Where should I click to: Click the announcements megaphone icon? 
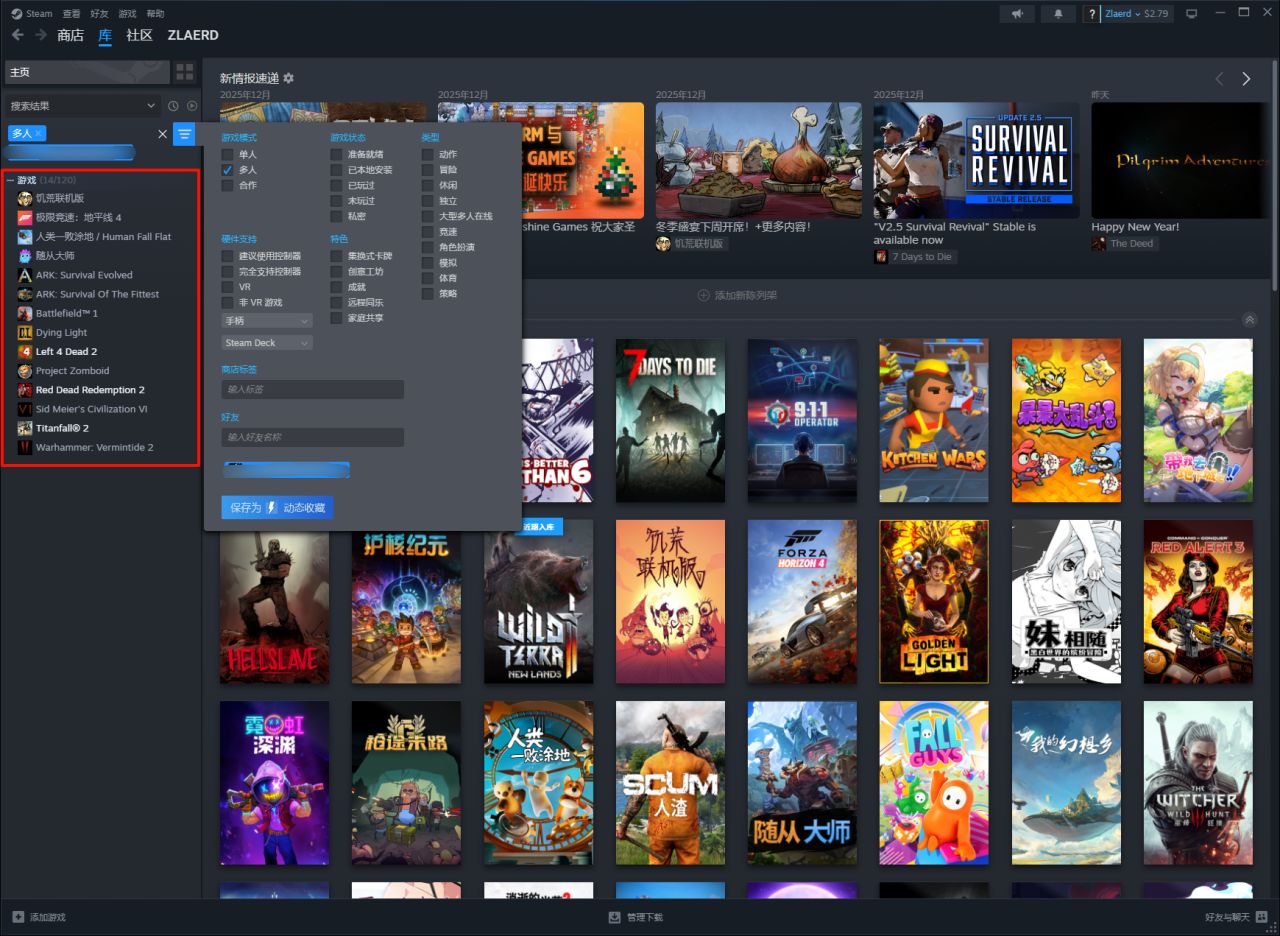(x=1017, y=14)
